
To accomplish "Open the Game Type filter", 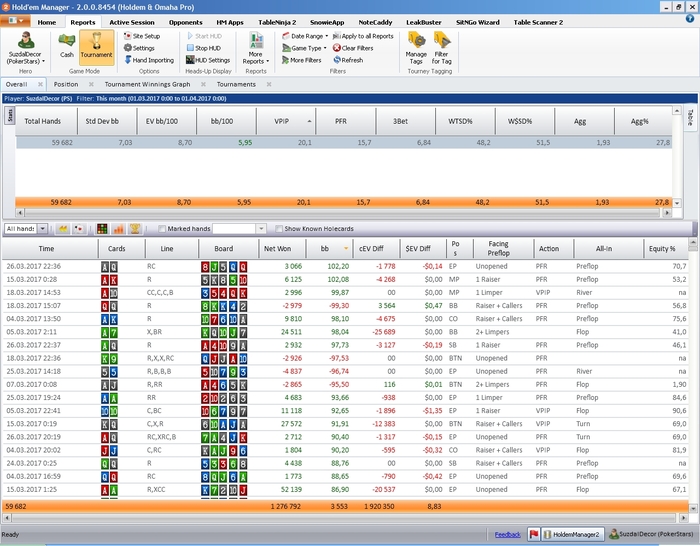I will [x=304, y=48].
